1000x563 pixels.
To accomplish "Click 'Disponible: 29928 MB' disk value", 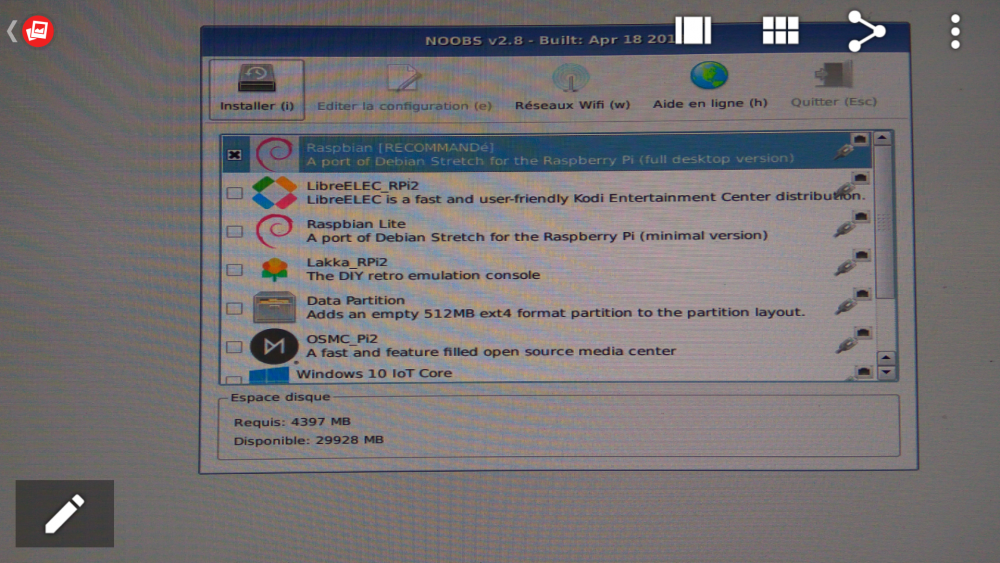I will pyautogui.click(x=309, y=441).
